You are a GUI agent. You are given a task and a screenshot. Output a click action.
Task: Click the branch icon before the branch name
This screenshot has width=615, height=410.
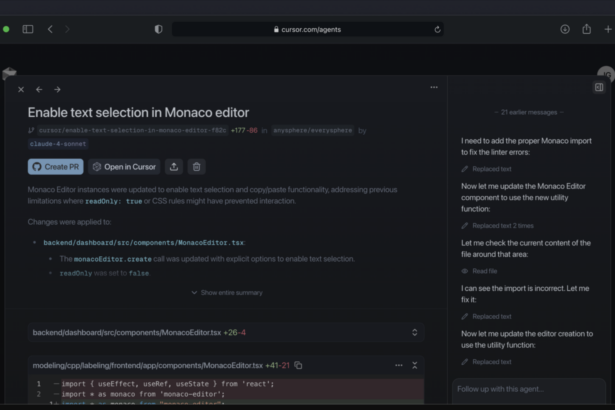pos(31,130)
